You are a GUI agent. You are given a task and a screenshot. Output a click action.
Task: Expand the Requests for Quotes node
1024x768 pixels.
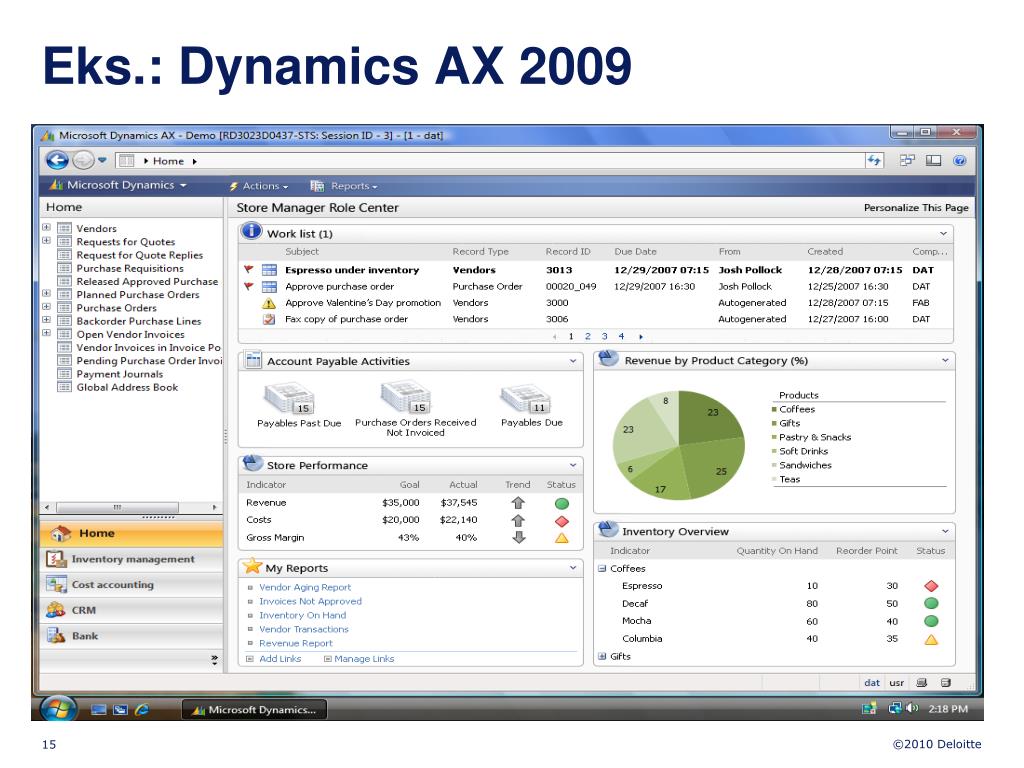click(x=46, y=241)
